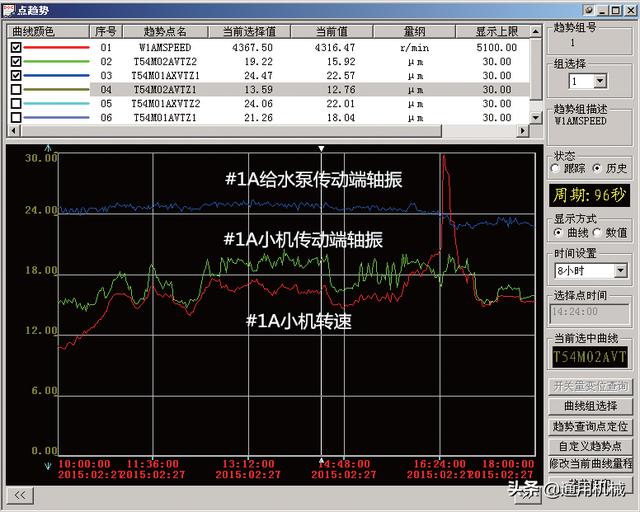This screenshot has height=512, width=640.
Task: Enable the T54M02AVTZ1 curve checkbox
Action: pyautogui.click(x=15, y=89)
